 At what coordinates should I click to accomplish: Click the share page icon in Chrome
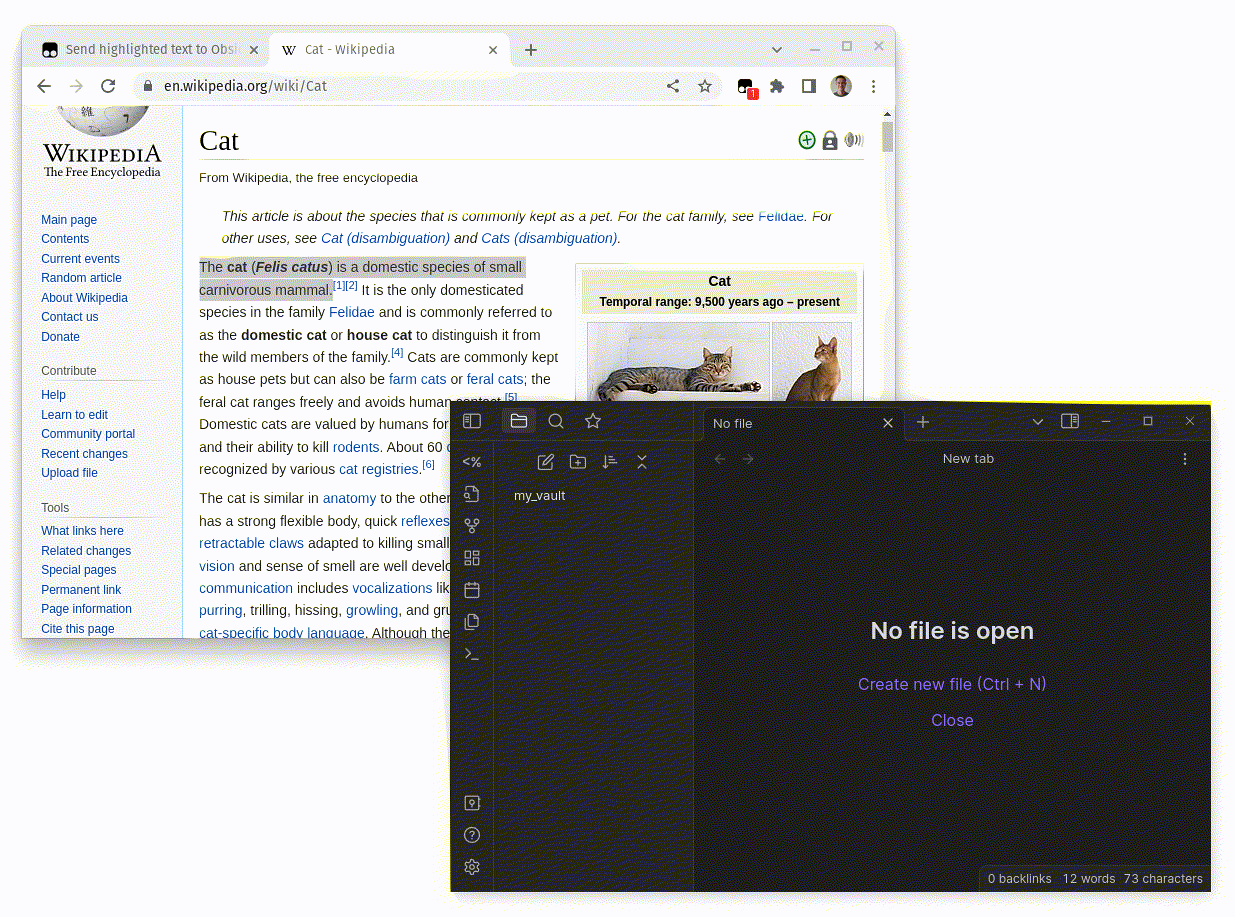673,86
